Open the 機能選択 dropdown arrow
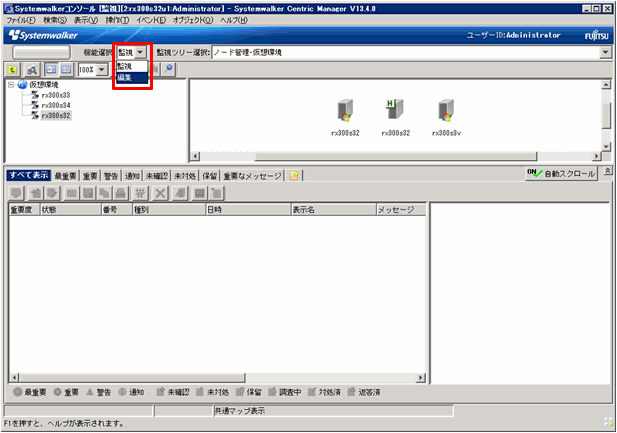 pyautogui.click(x=140, y=52)
